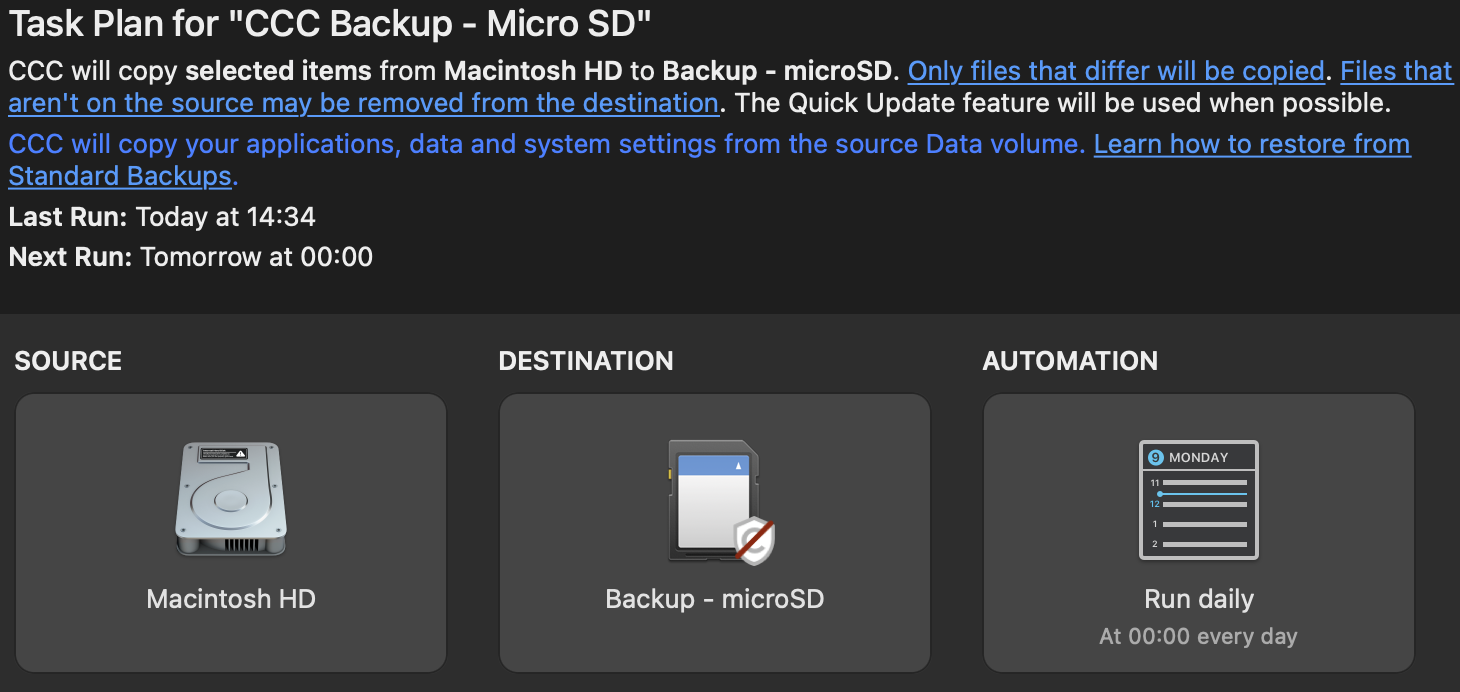
Task: Click the shield badge on the SD card icon
Action: (755, 541)
